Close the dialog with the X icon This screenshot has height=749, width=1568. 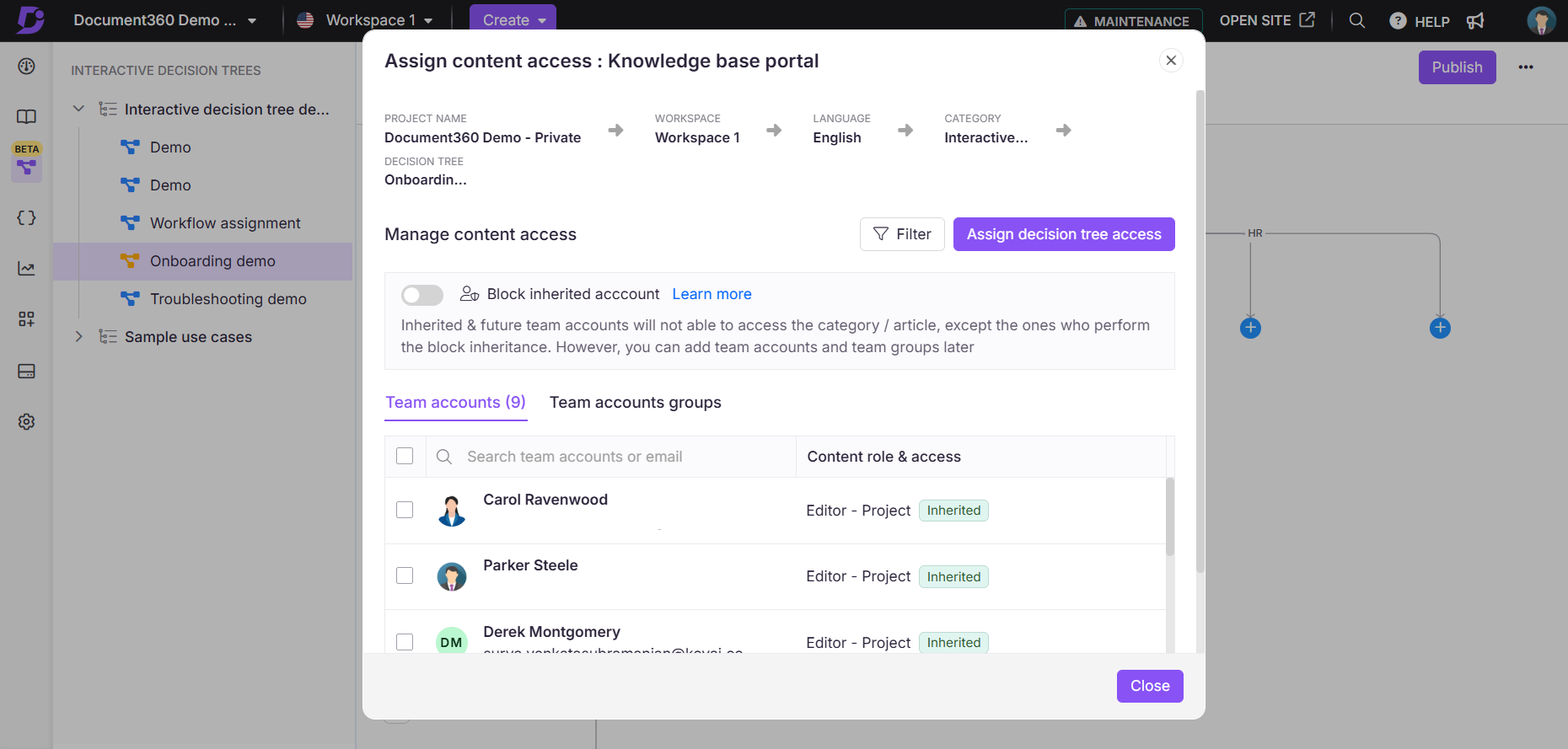pyautogui.click(x=1171, y=61)
